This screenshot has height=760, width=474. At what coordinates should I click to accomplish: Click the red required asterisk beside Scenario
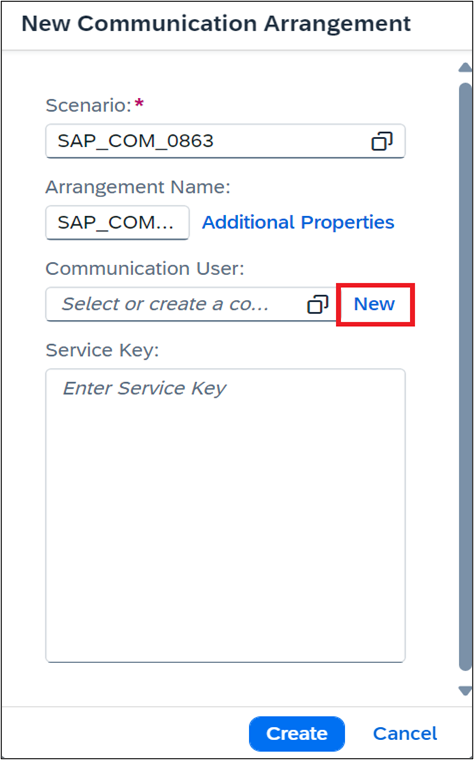coord(139,103)
